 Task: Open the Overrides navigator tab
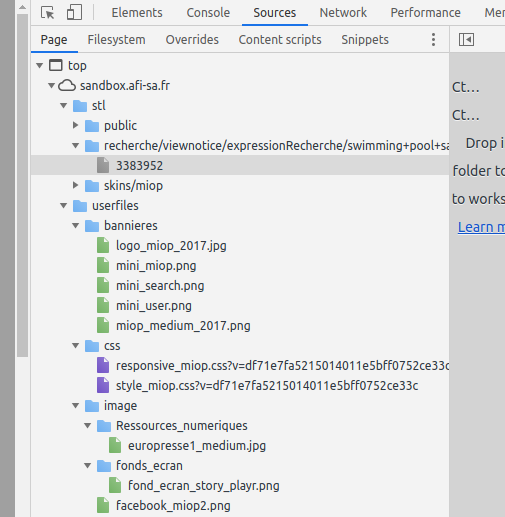click(192, 40)
